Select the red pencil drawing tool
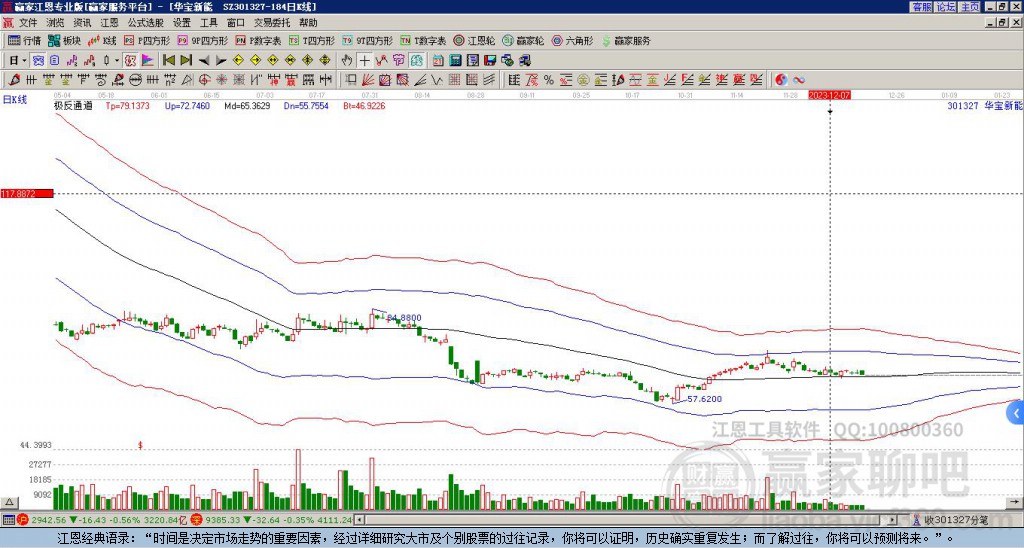Screen dimensions: 1024x548 point(13,80)
